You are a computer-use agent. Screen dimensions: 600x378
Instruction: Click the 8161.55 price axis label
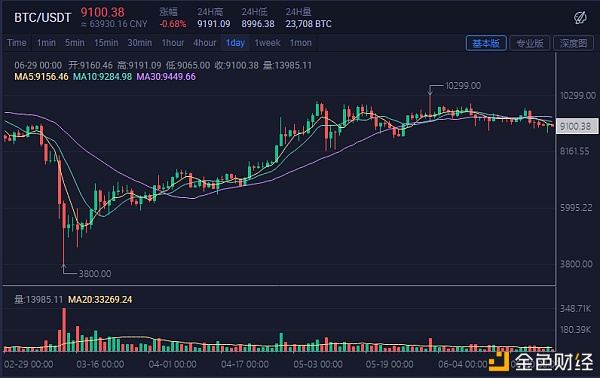click(575, 152)
